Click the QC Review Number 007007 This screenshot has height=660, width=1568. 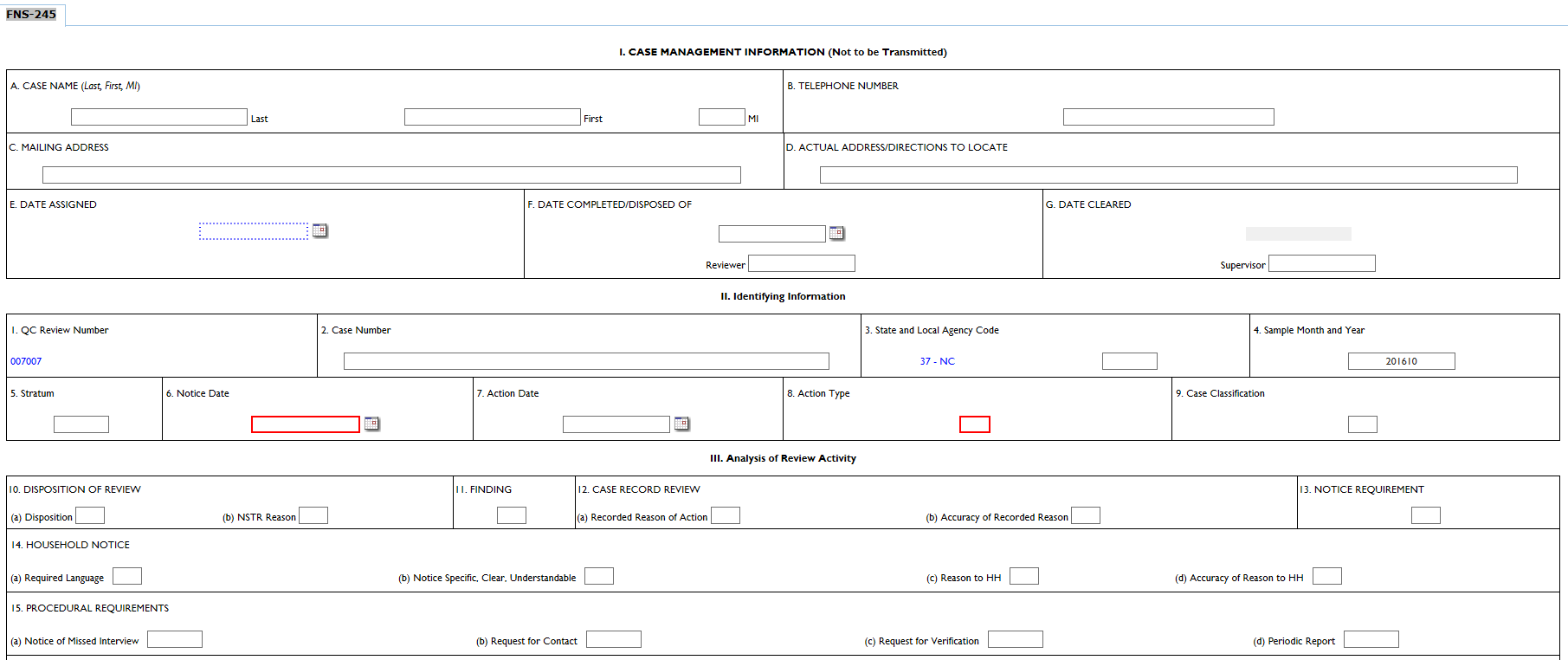point(26,361)
